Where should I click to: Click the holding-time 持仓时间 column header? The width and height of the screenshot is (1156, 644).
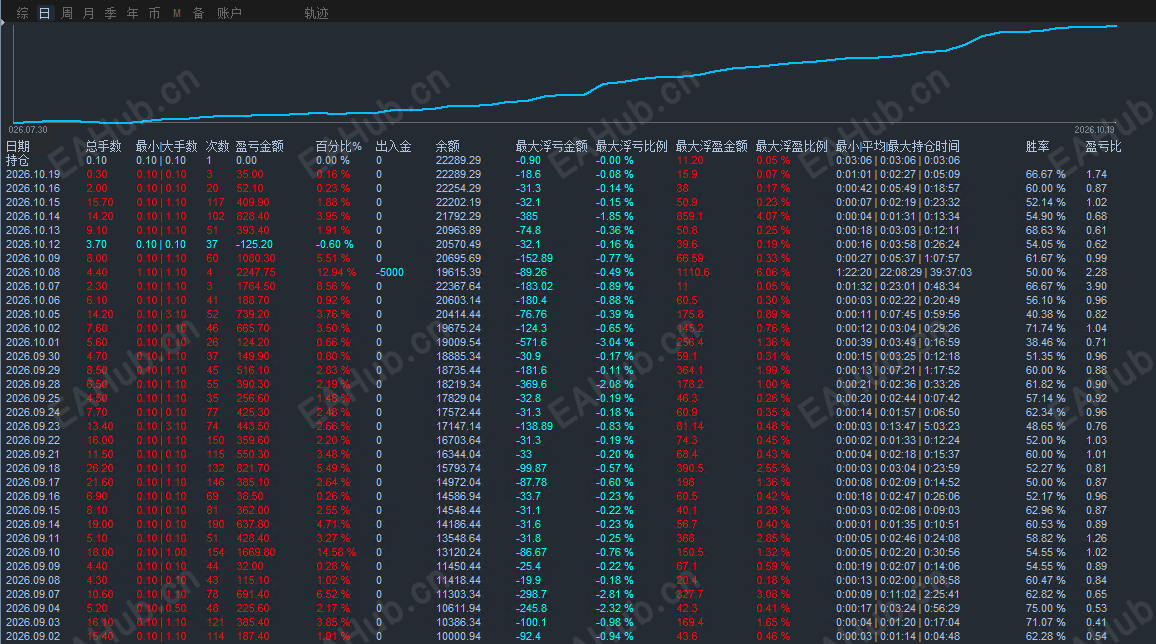pos(898,147)
